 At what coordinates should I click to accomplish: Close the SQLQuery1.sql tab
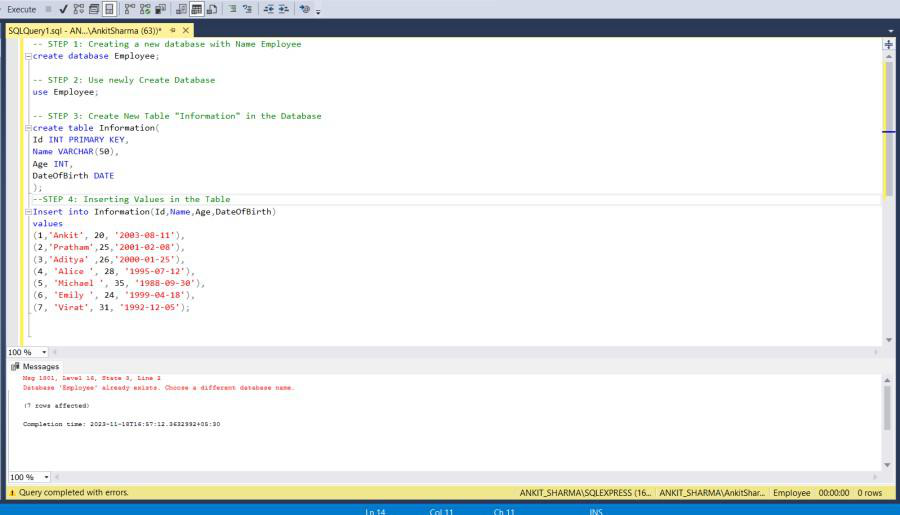click(x=186, y=30)
